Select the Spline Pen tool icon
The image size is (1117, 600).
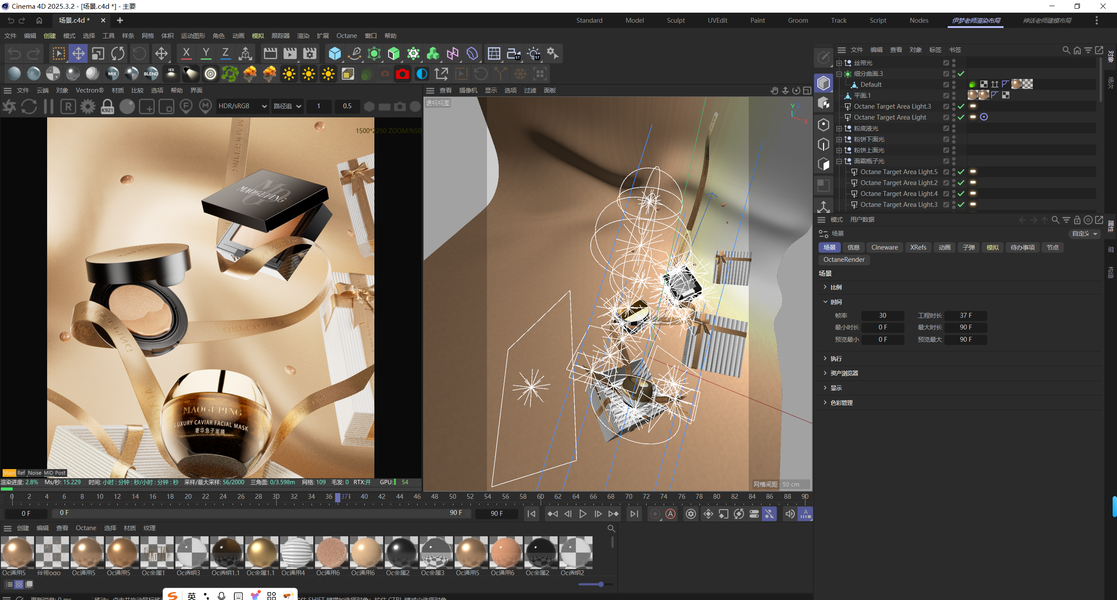(x=354, y=53)
